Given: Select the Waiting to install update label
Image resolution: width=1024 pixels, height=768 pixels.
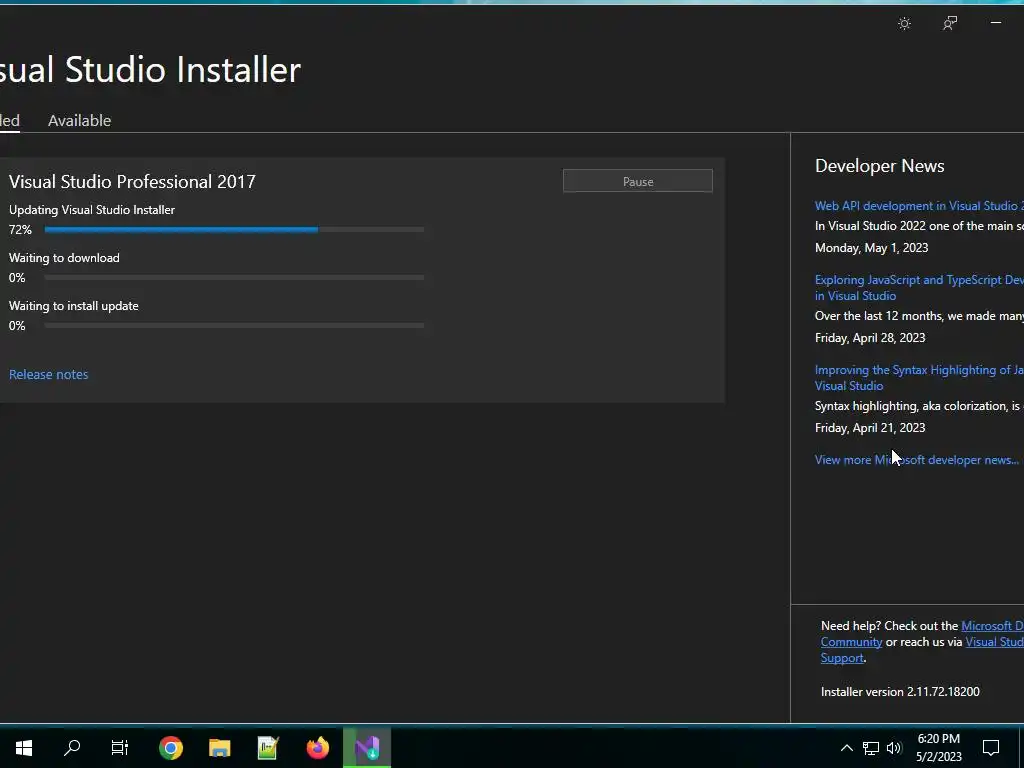Looking at the screenshot, I should coord(74,306).
